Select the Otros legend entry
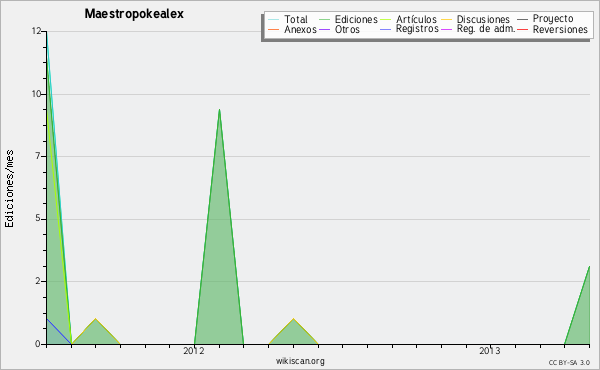This screenshot has width=600, height=370. point(347,29)
